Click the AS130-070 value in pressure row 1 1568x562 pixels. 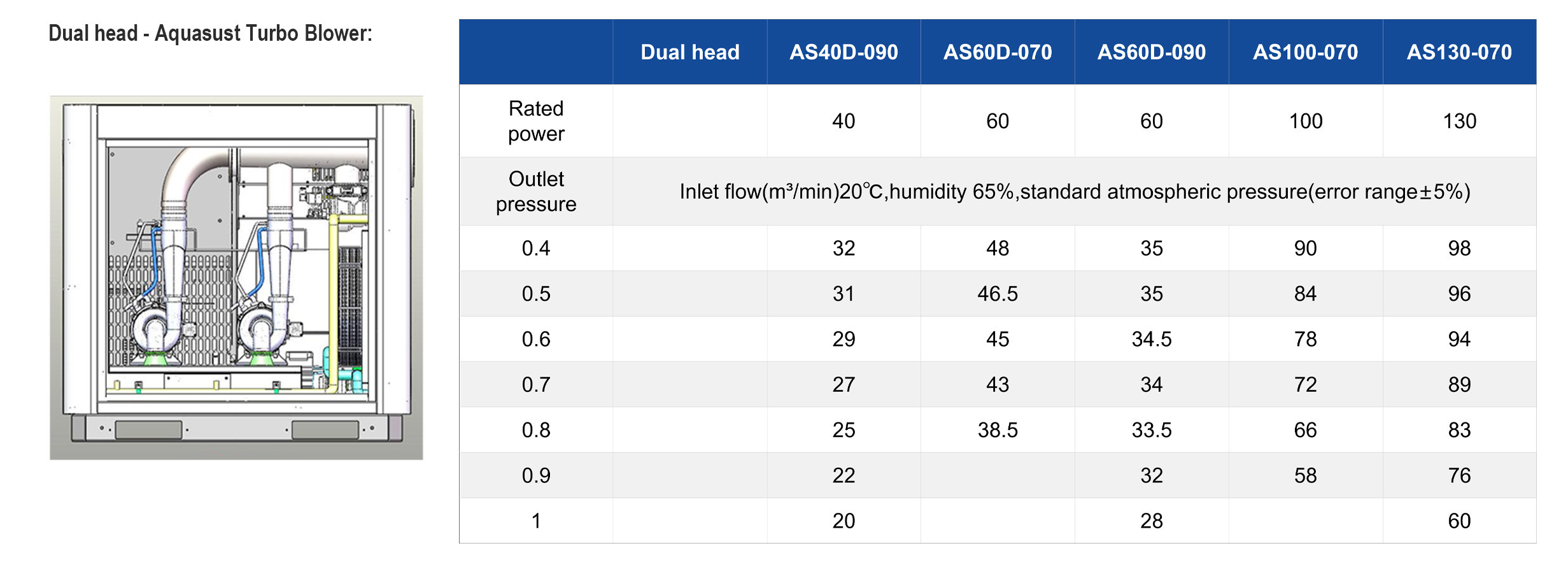(x=1459, y=521)
